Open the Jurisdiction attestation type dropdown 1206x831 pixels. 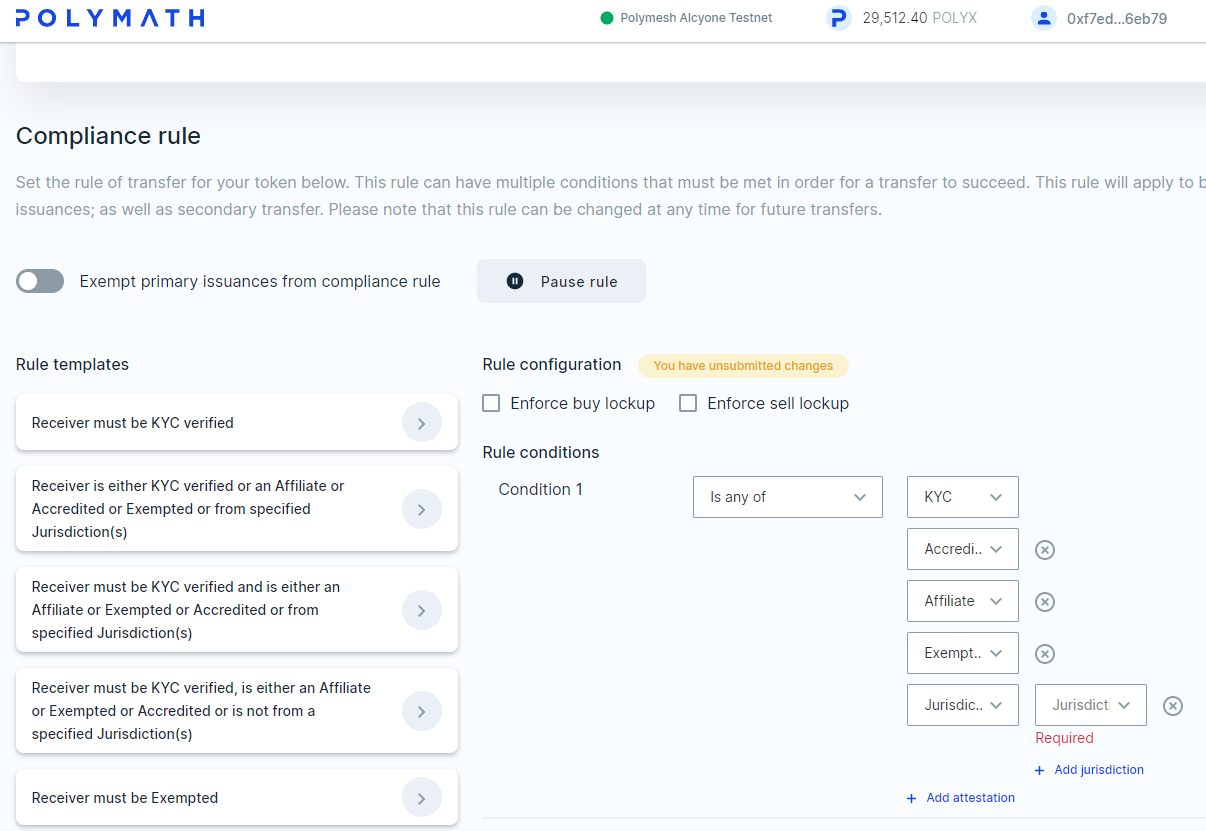pyautogui.click(x=963, y=705)
